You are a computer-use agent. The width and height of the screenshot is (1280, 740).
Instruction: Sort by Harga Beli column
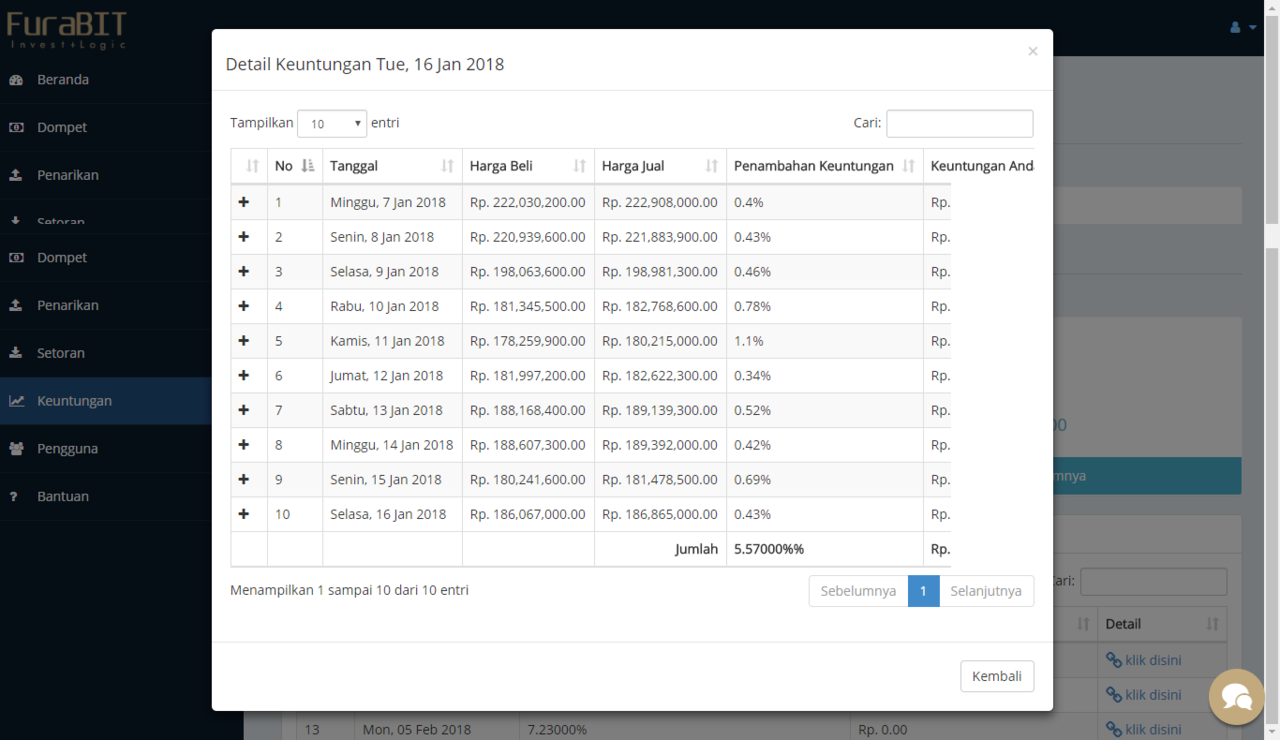click(x=528, y=166)
